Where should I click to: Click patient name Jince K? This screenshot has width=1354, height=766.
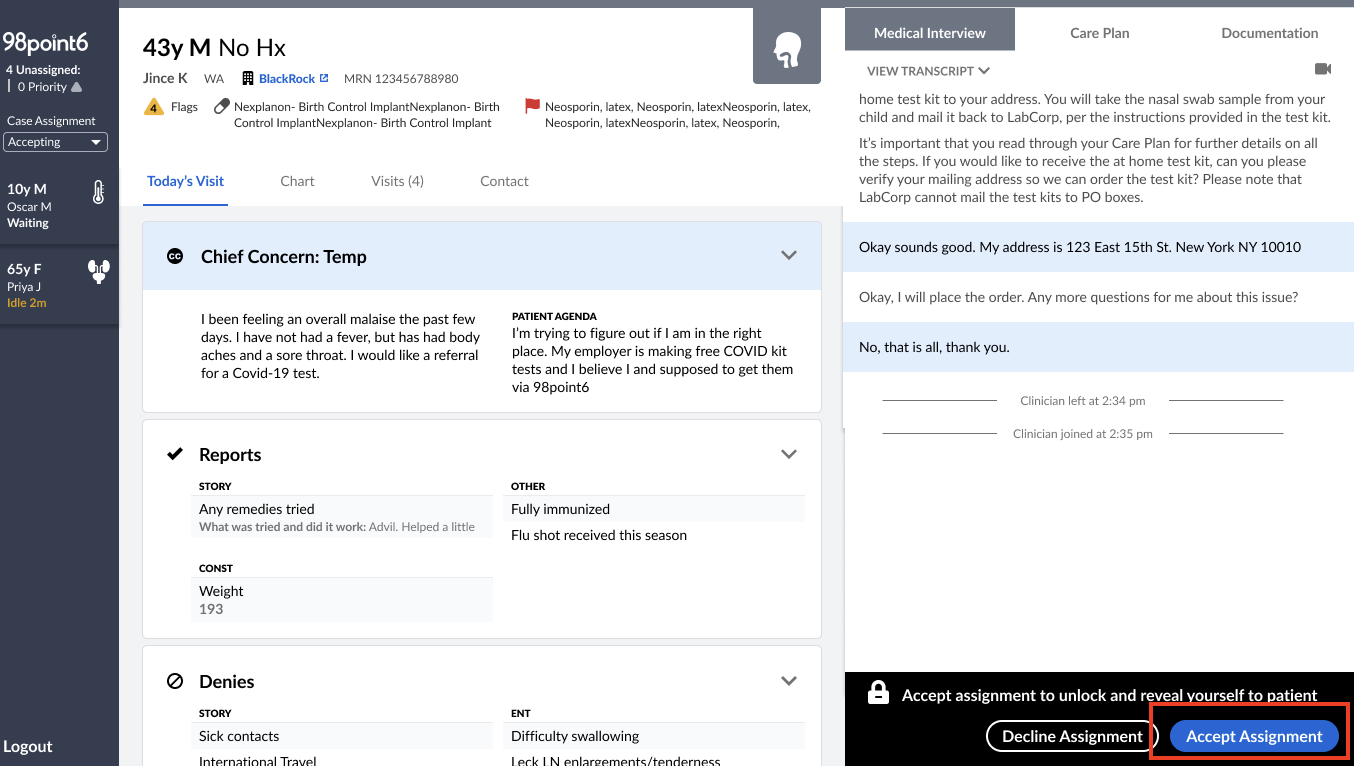(165, 78)
